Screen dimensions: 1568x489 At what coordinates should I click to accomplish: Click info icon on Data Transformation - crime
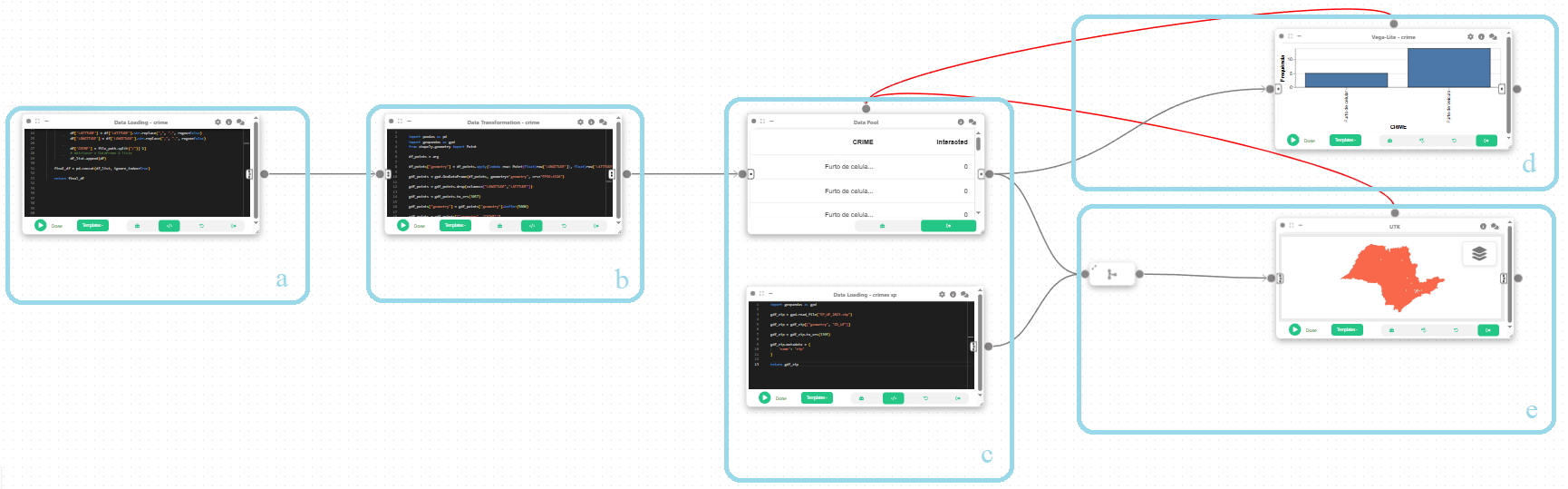[x=591, y=122]
